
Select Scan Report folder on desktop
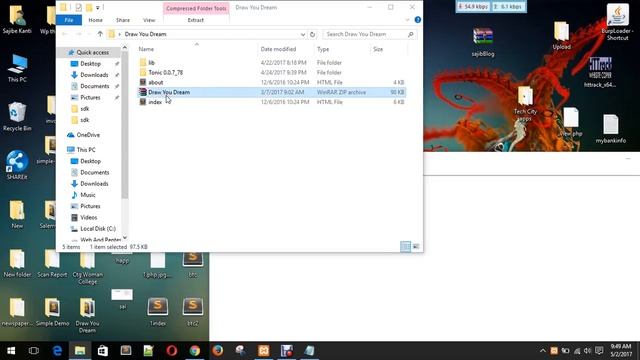coord(52,263)
